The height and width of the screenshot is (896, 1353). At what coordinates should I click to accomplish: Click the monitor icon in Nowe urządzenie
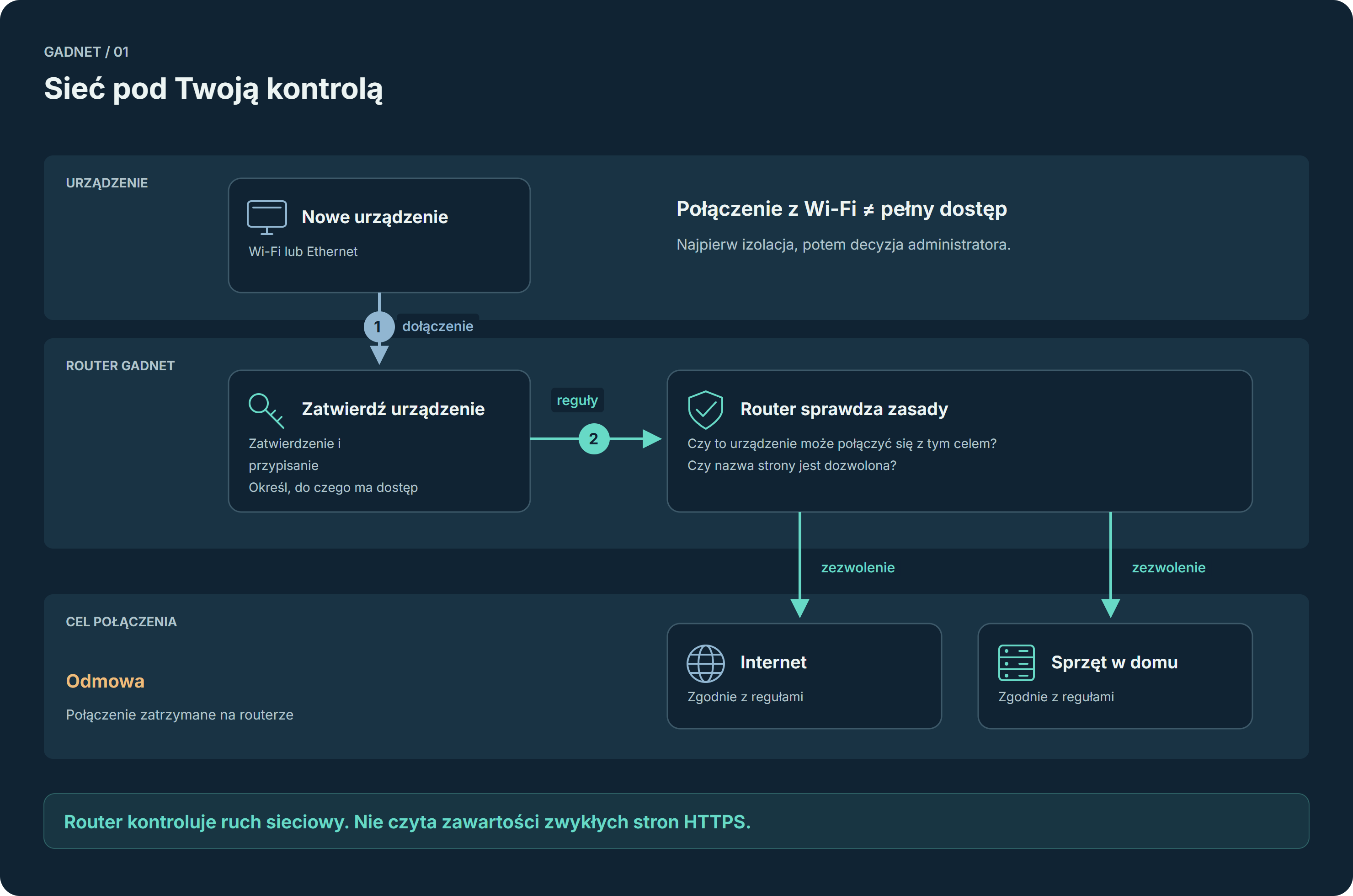[267, 217]
